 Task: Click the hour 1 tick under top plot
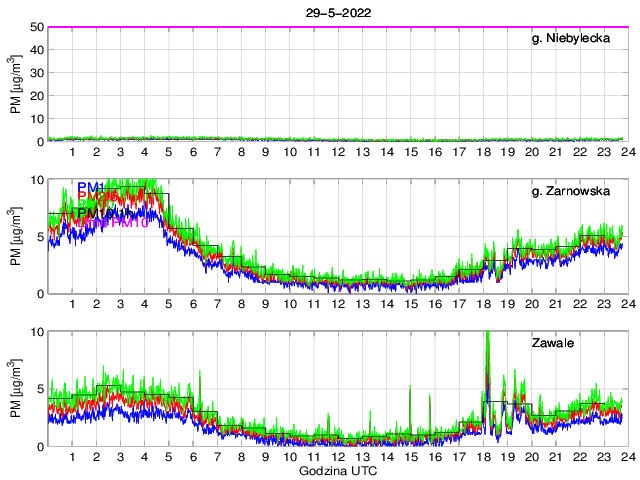[73, 153]
